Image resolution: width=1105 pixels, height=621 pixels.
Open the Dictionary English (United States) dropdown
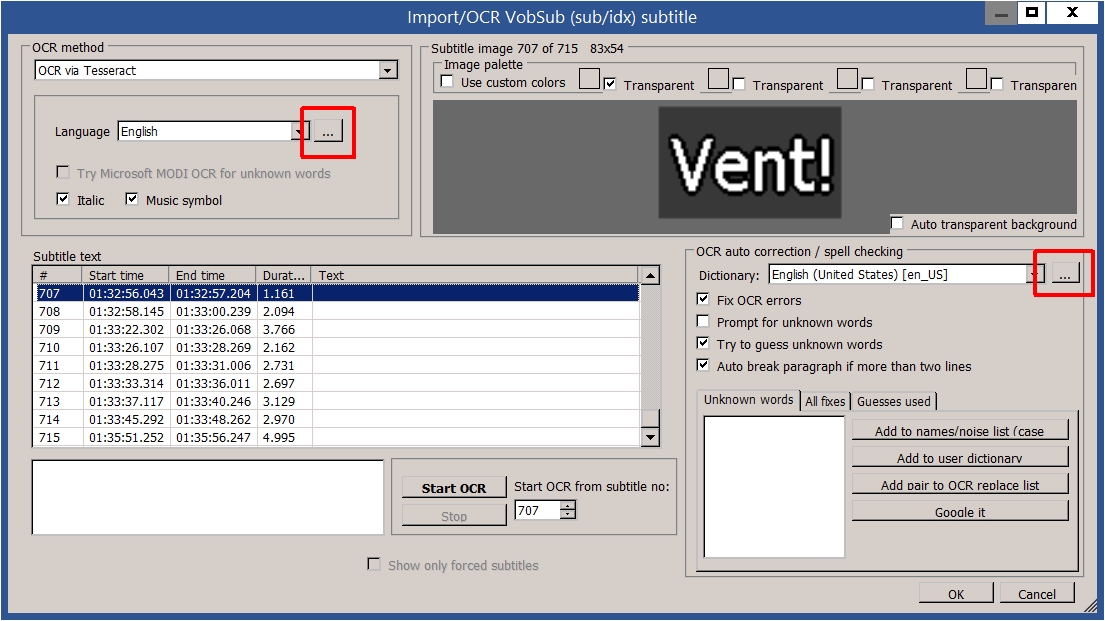pos(1035,275)
